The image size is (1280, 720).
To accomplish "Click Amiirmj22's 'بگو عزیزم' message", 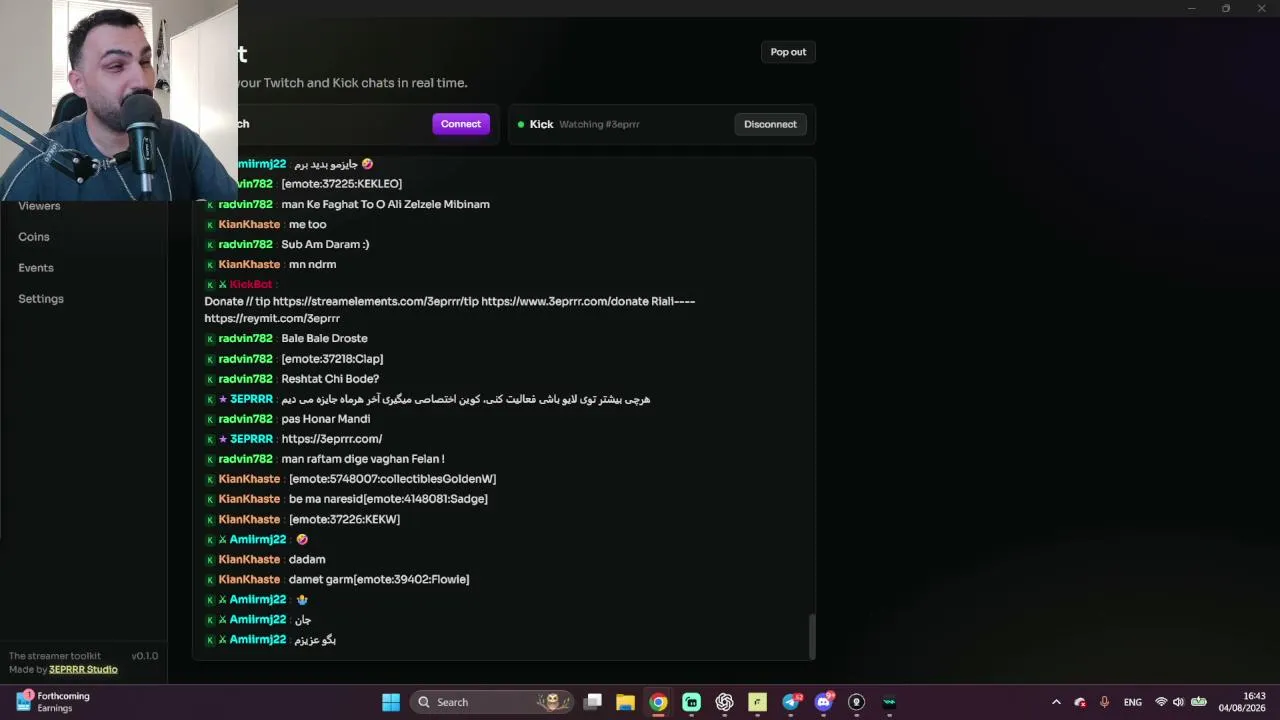I will tap(315, 640).
